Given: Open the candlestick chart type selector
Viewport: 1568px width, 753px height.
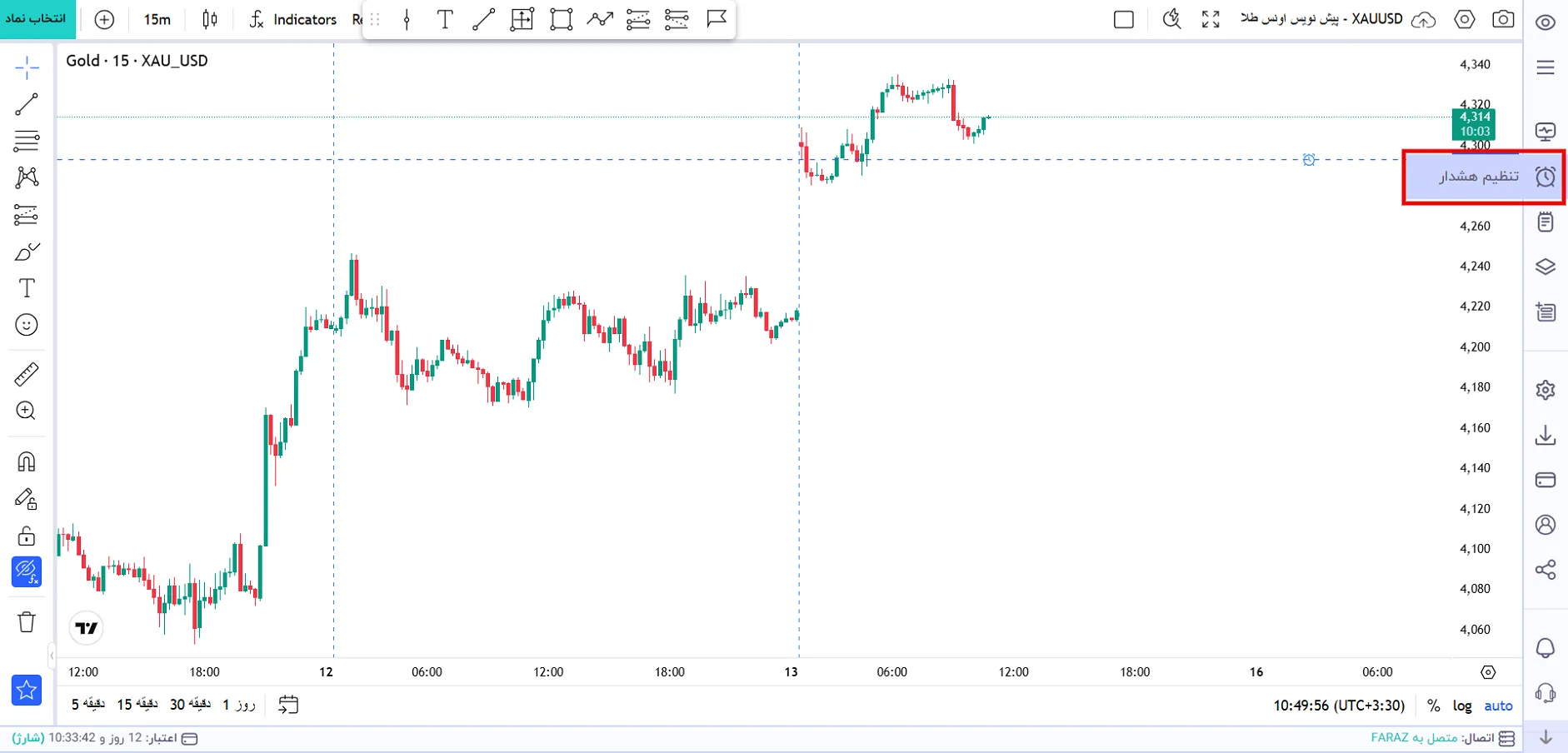Looking at the screenshot, I should coord(210,19).
